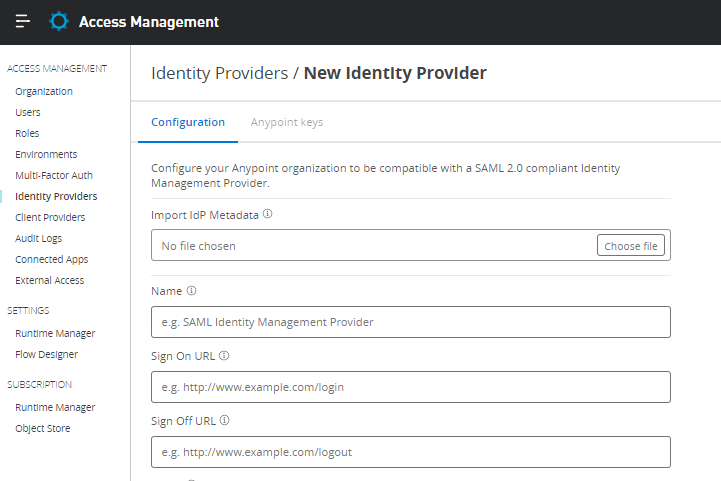The width and height of the screenshot is (721, 481).
Task: Switch to the Configuration tab
Action: click(188, 122)
